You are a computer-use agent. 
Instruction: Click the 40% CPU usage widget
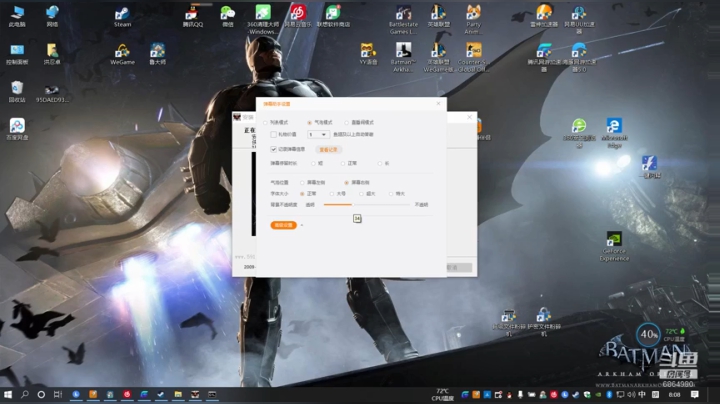648,334
